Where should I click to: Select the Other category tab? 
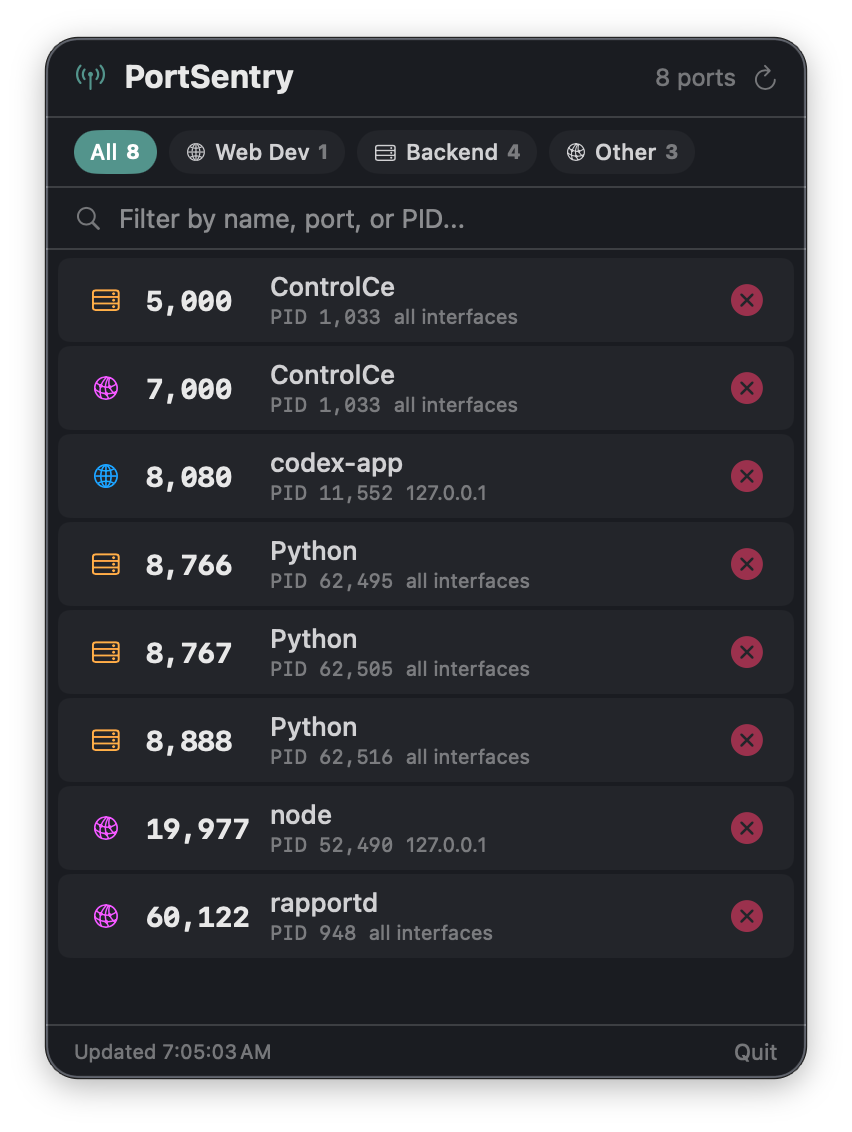[x=621, y=152]
